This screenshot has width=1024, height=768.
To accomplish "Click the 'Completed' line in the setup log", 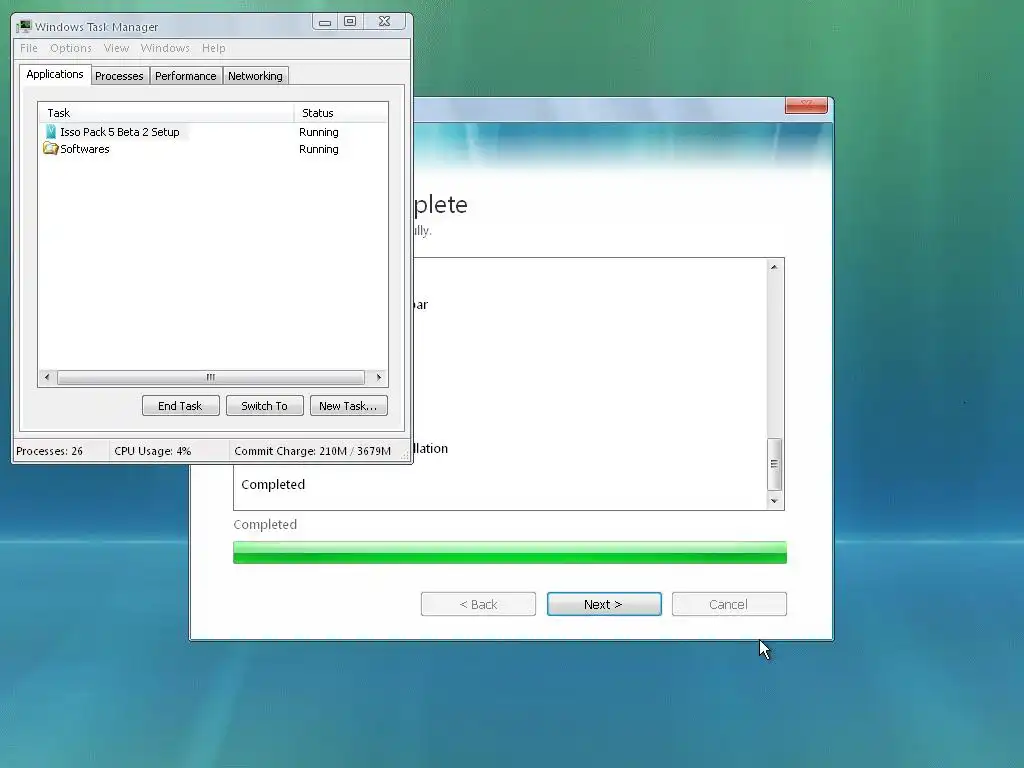I will [273, 485].
